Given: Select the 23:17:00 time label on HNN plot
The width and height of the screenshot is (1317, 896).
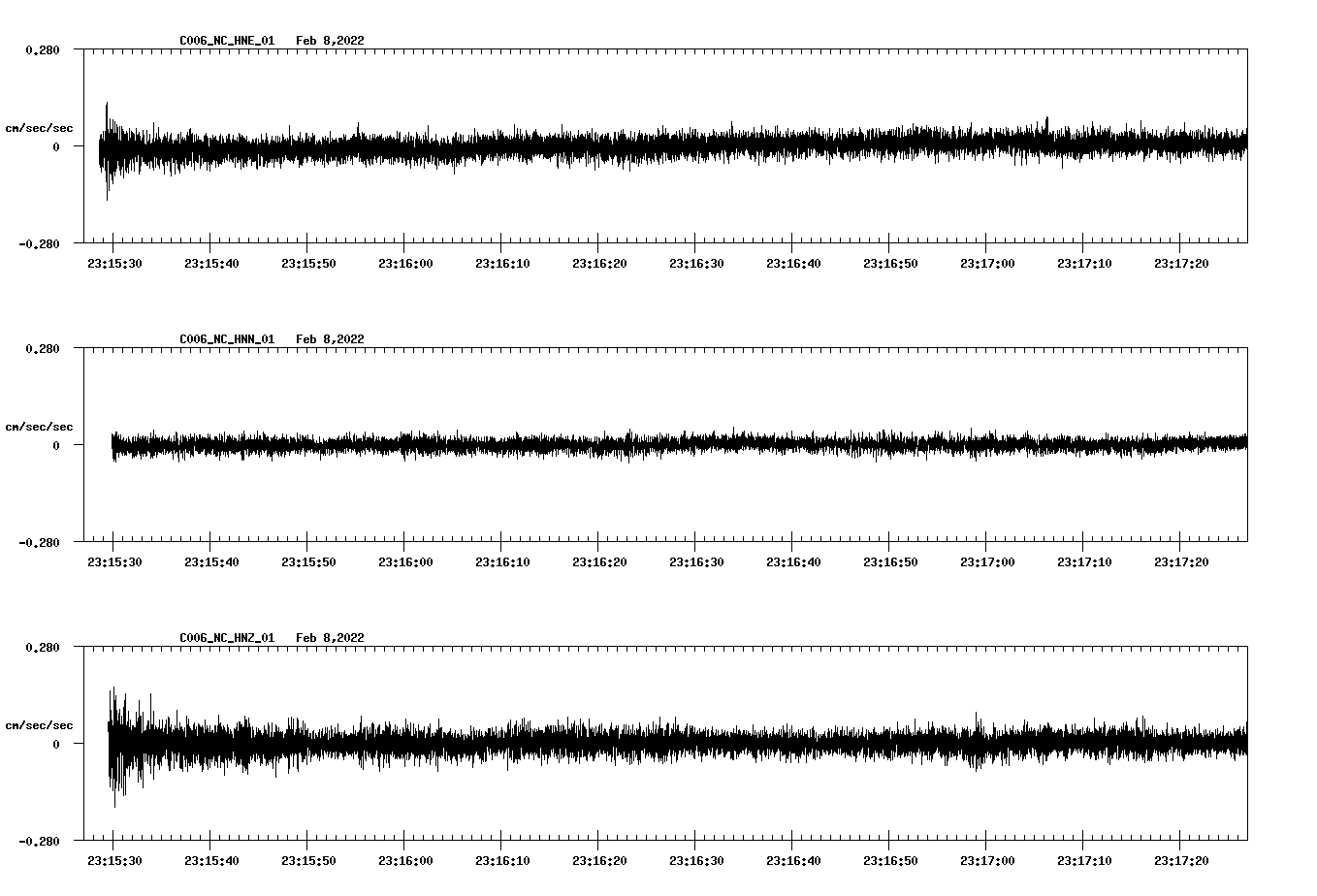Looking at the screenshot, I should coord(987,561).
